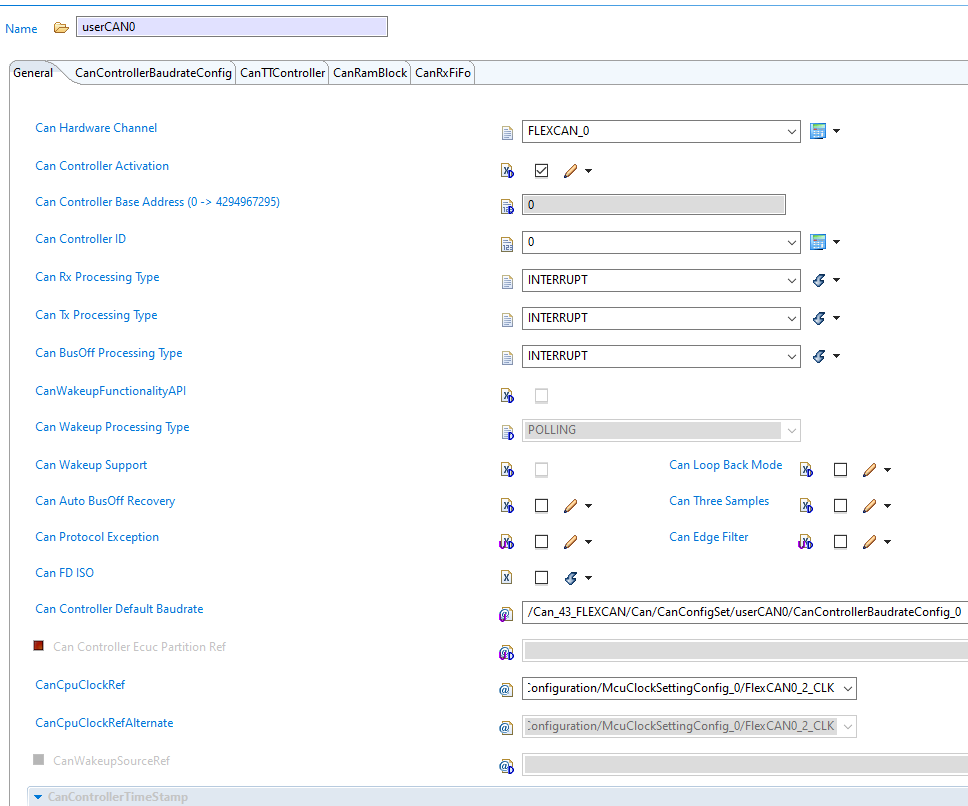Screen dimensions: 968x806
Task: Click the CanCpuClockRef label link
Action: coord(80,684)
